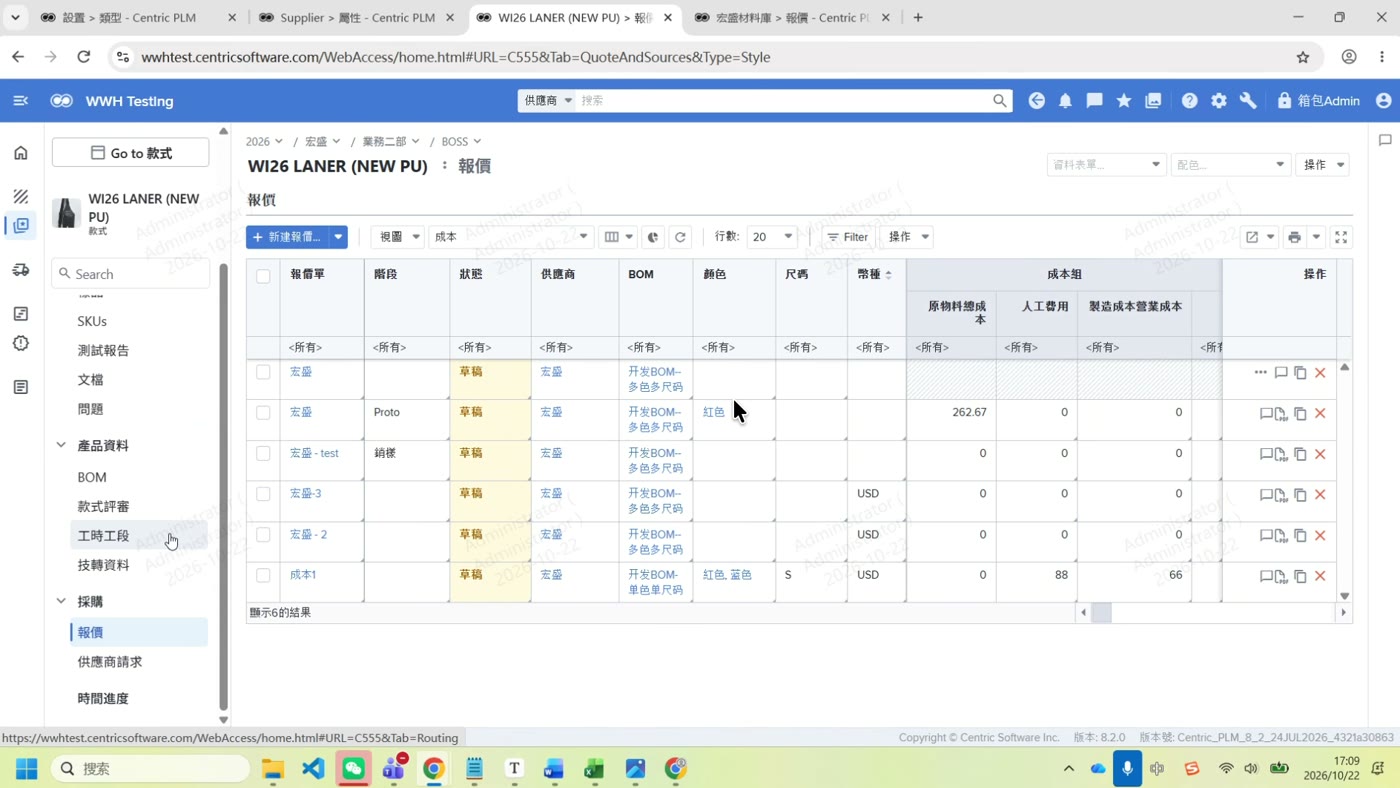
Task: Click the fullscreen expand icon
Action: (x=1341, y=237)
